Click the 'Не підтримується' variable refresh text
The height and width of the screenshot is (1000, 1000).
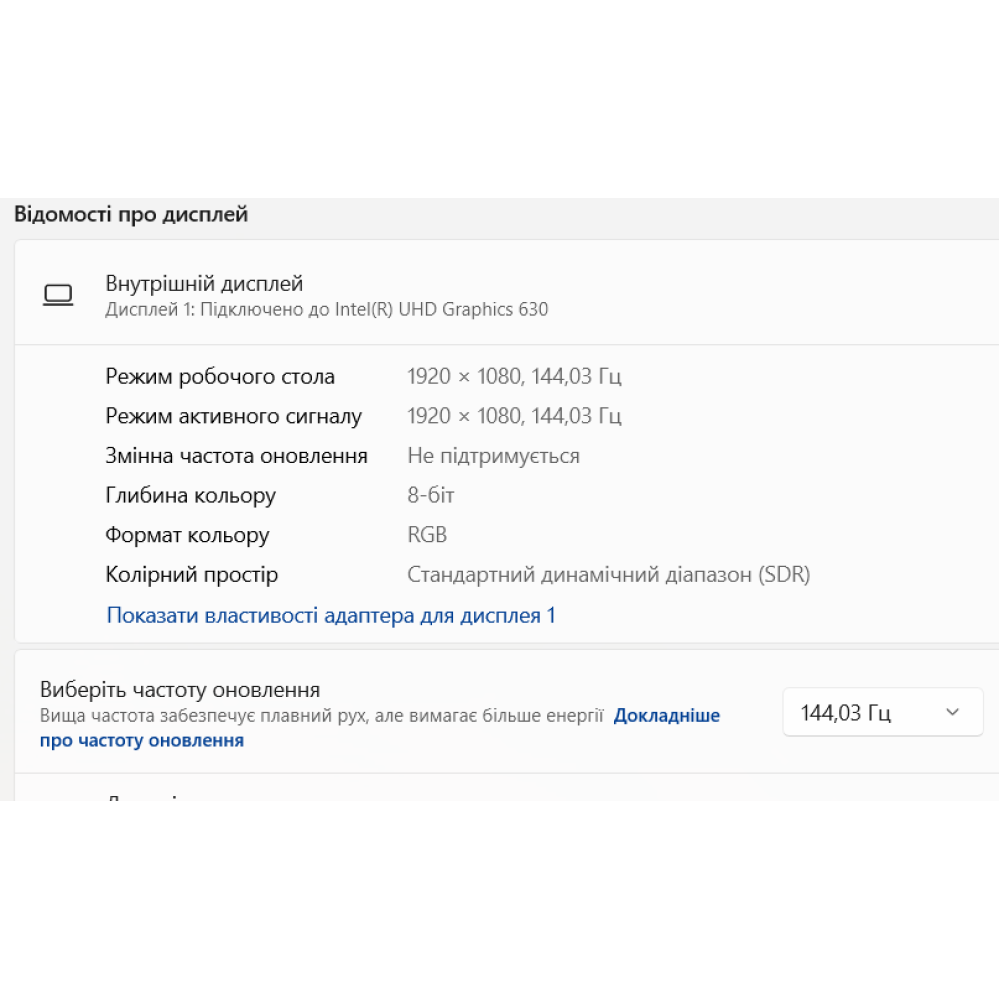[492, 455]
